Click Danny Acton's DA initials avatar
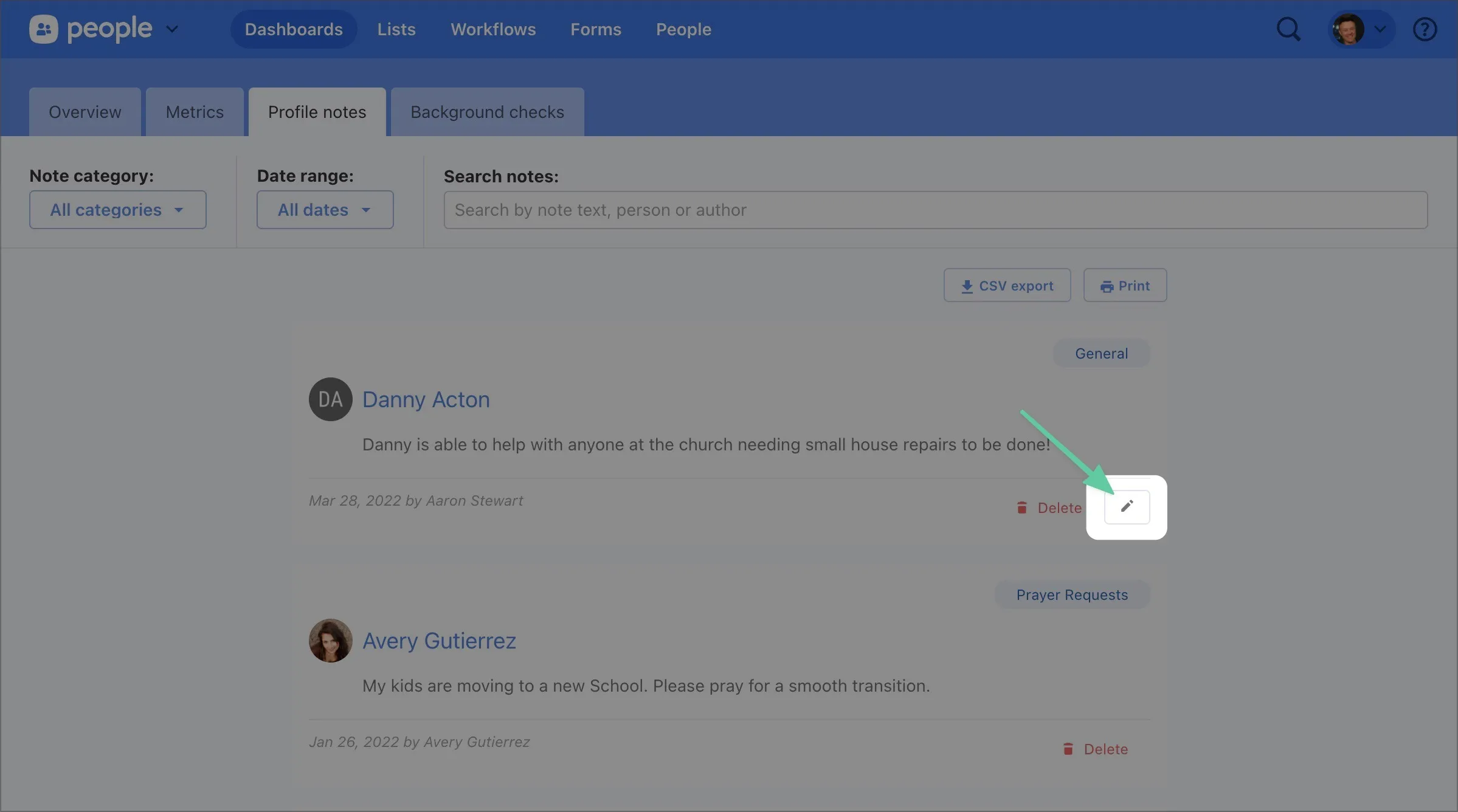 [330, 399]
